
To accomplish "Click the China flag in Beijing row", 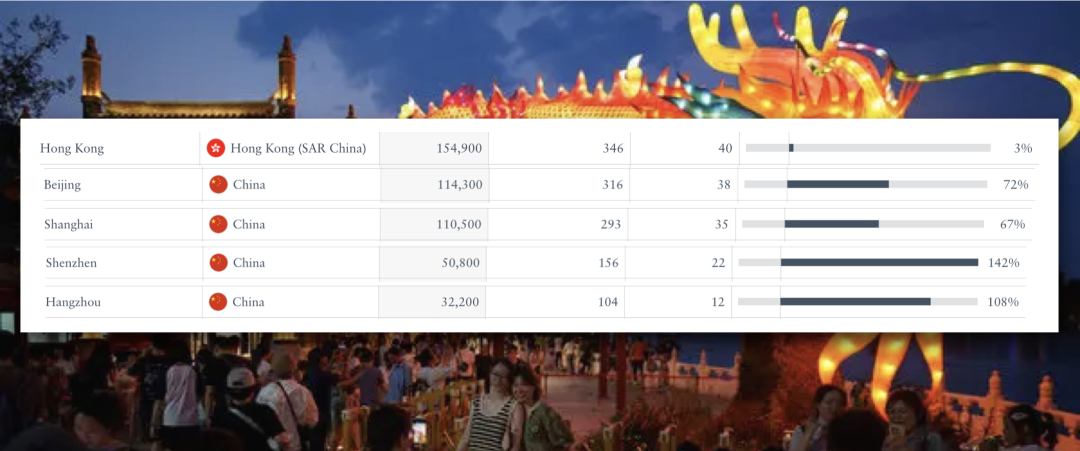I will pos(218,185).
